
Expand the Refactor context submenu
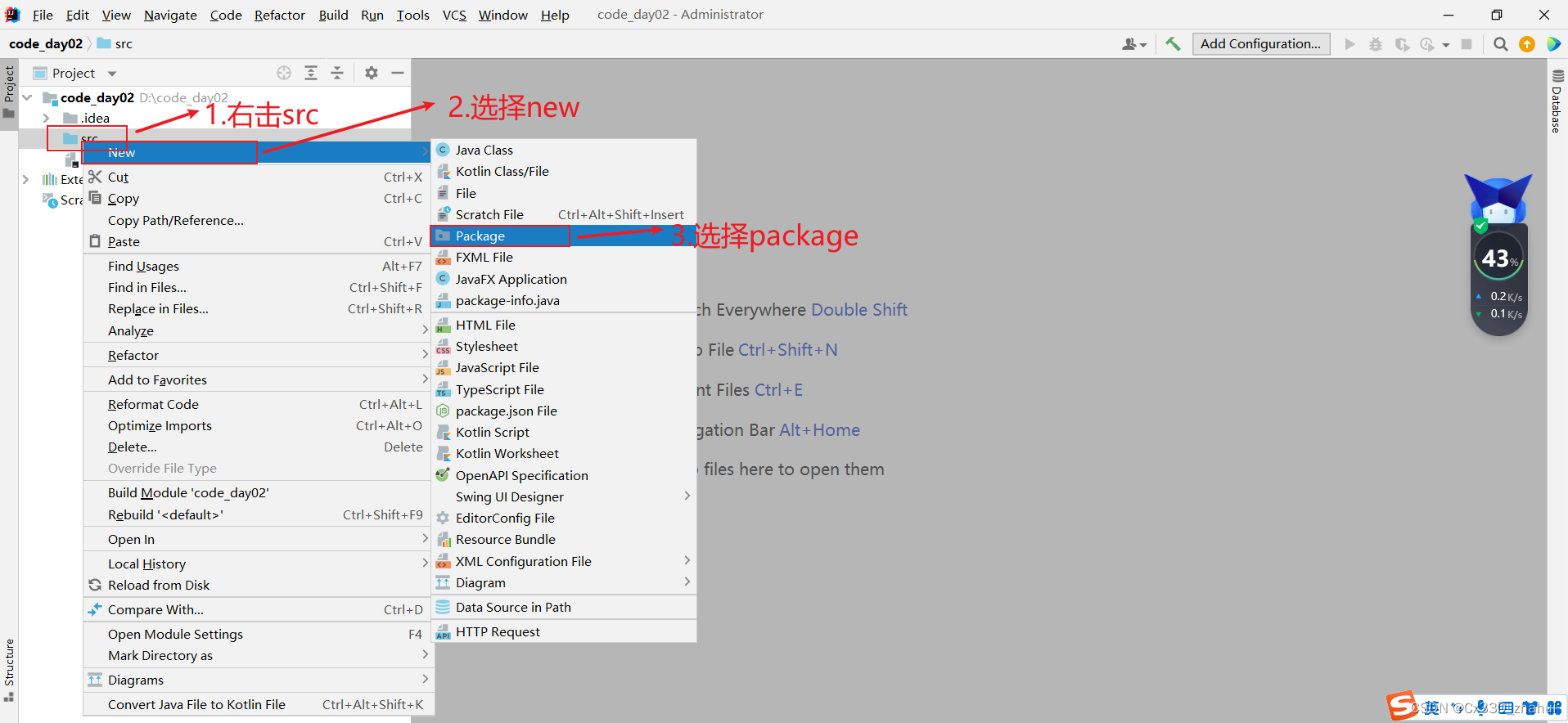258,355
